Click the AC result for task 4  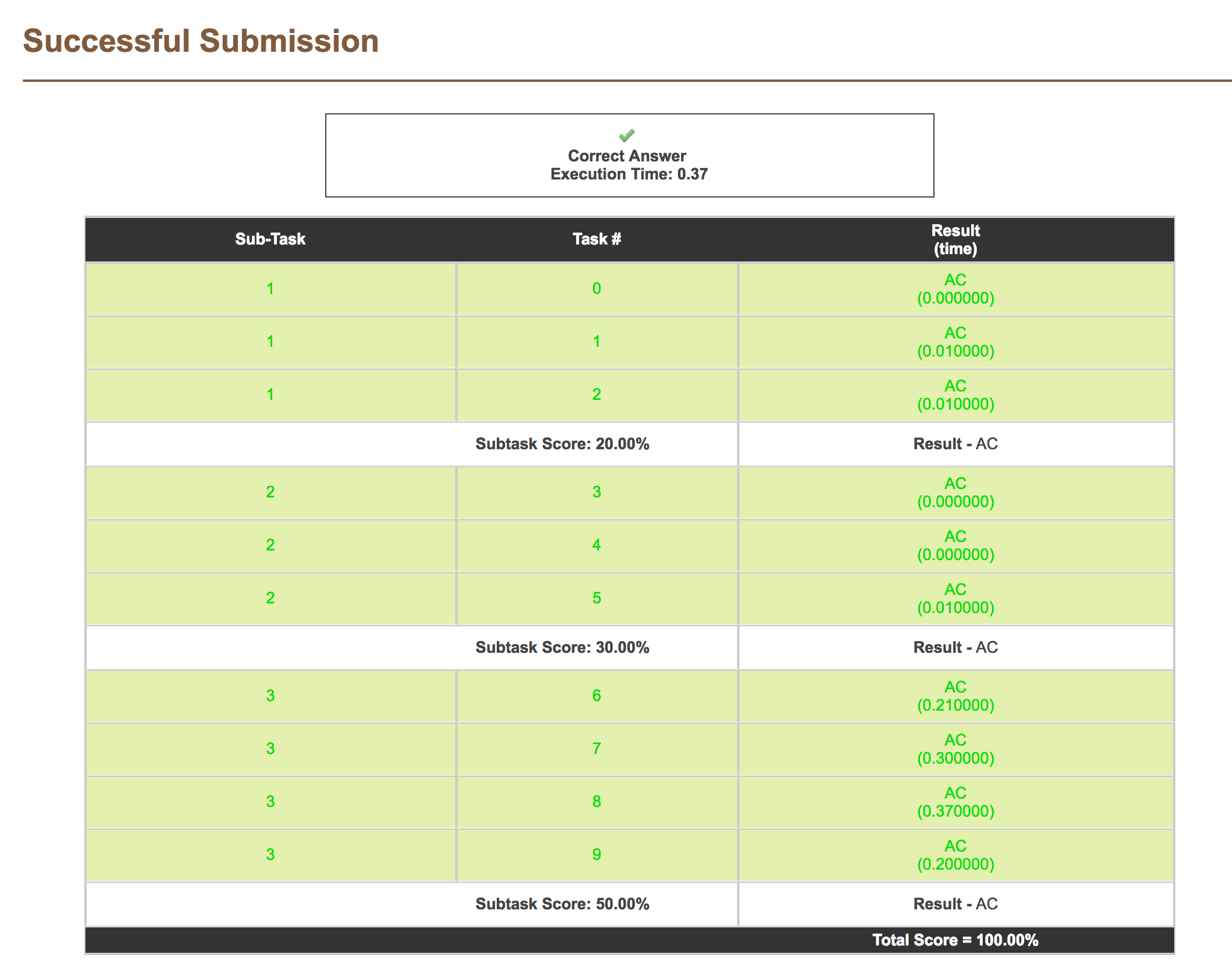[955, 546]
